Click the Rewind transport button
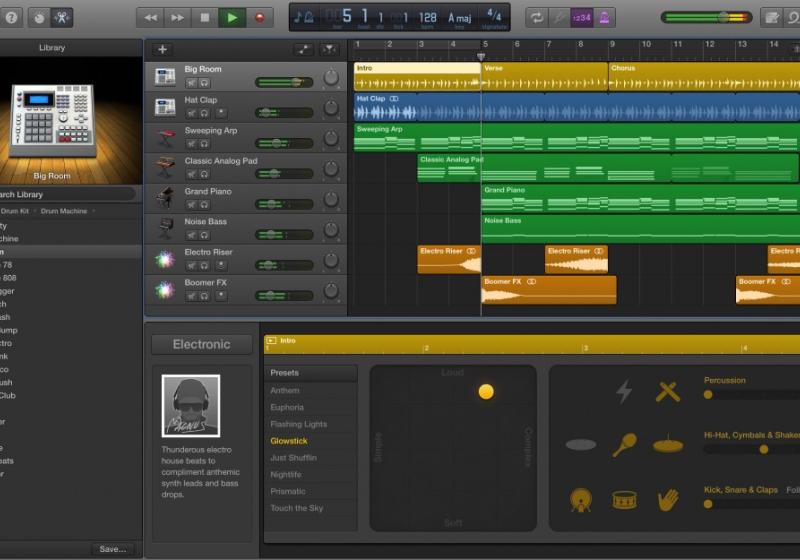This screenshot has width=800, height=560. (151, 17)
